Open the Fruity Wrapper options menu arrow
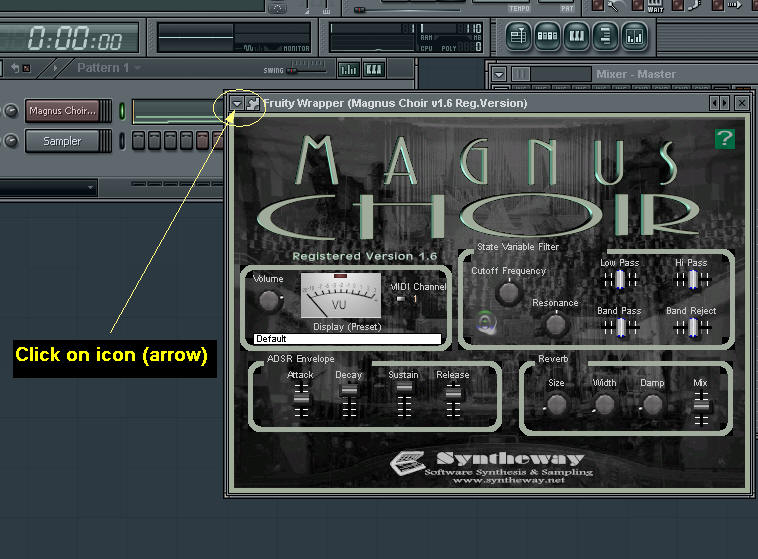The height and width of the screenshot is (559, 758). point(236,103)
